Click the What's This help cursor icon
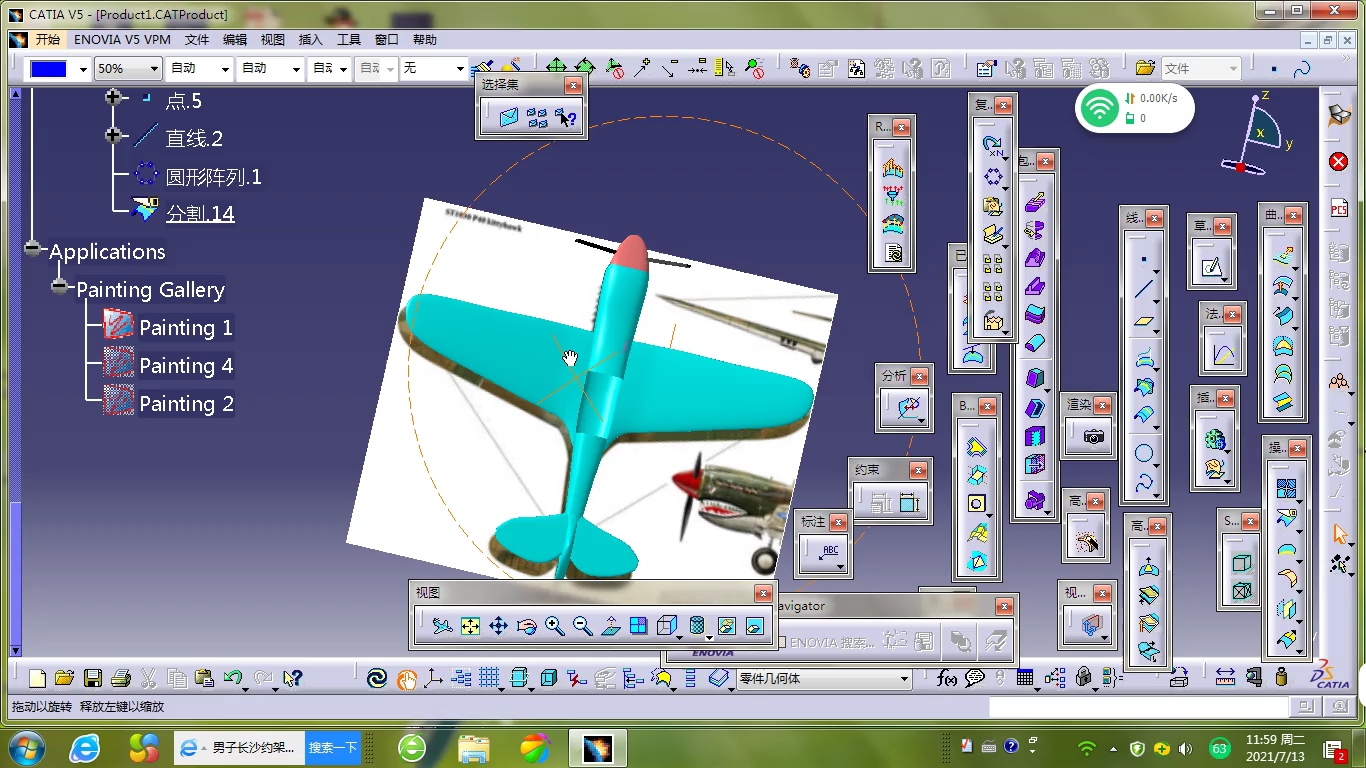The width and height of the screenshot is (1366, 768). 292,679
